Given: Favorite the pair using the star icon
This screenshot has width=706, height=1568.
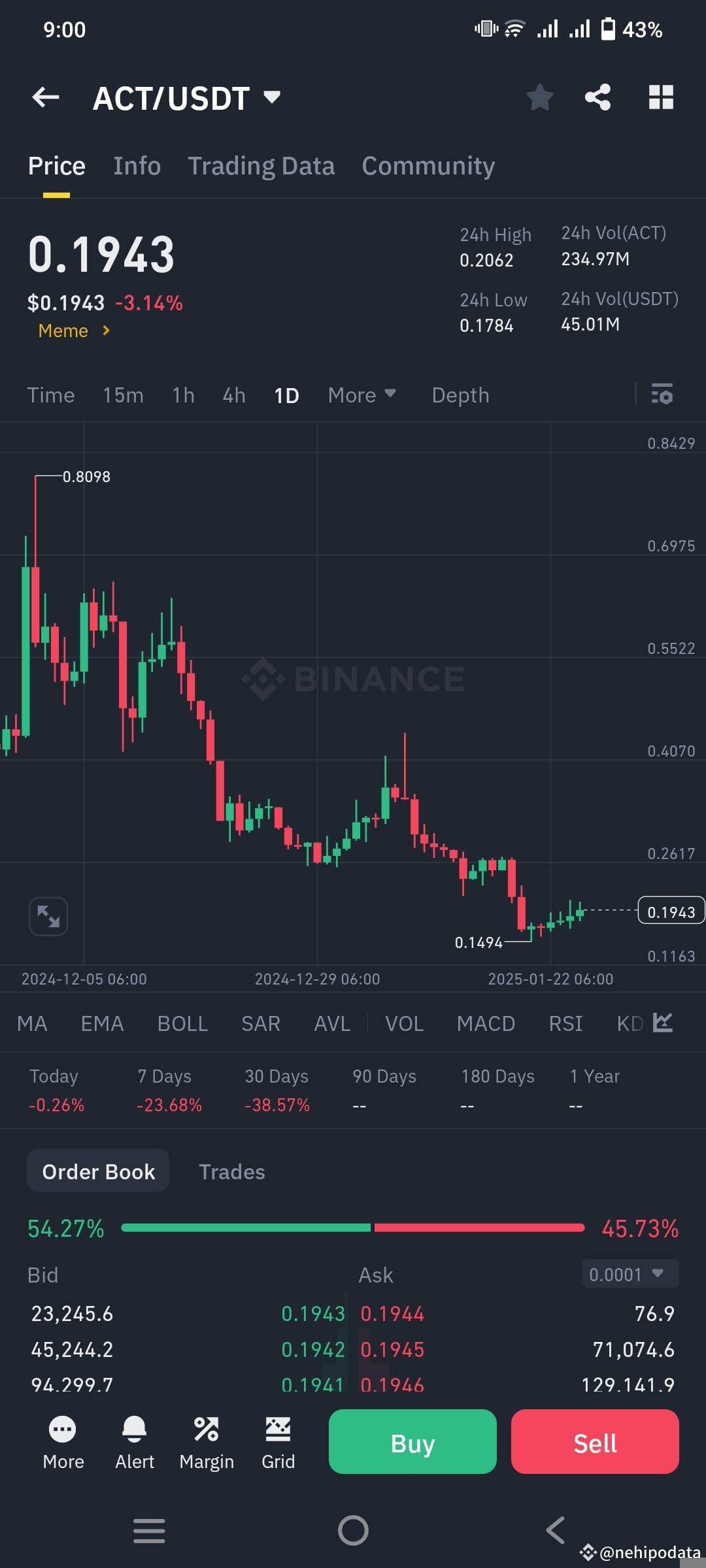Looking at the screenshot, I should 540,97.
